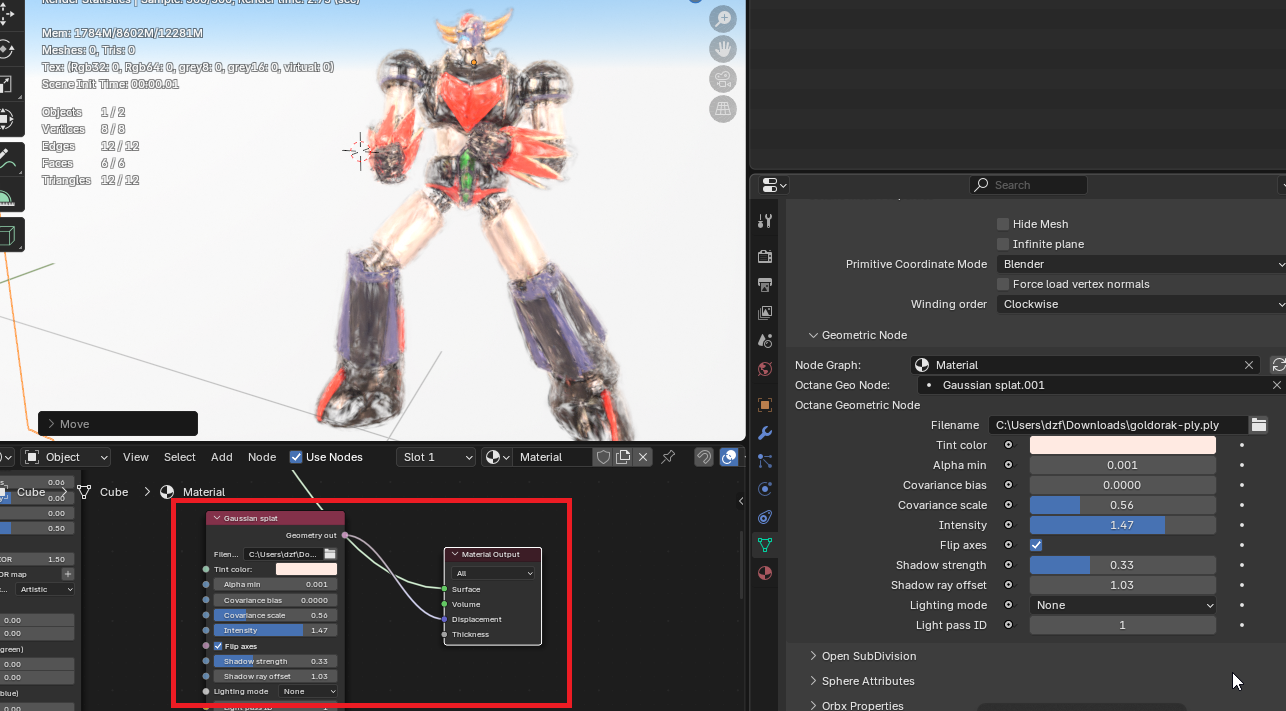This screenshot has height=711, width=1286.
Task: Click the Covariance scale slider in properties
Action: [1123, 505]
